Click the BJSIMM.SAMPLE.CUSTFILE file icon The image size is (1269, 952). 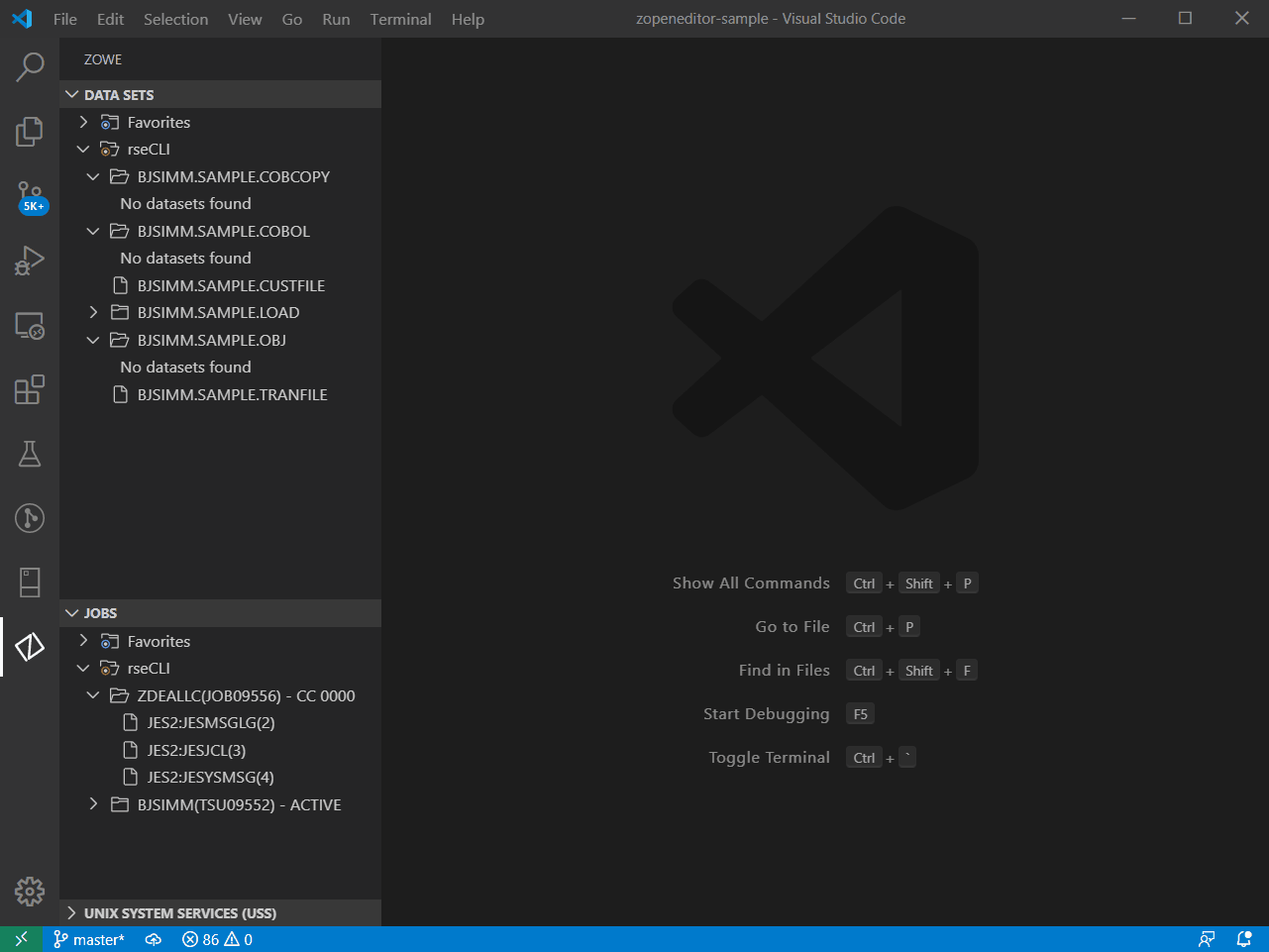click(120, 285)
